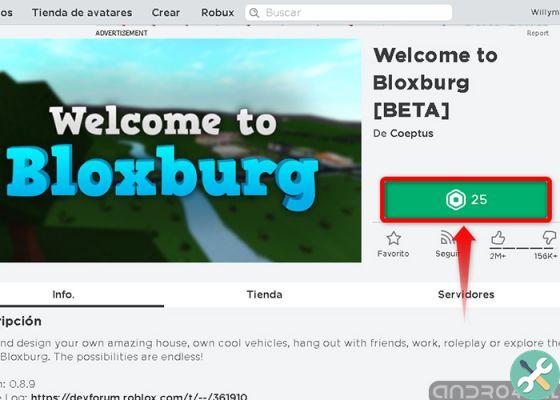Switch to the Info. tab
The width and height of the screenshot is (560, 400).
(63, 295)
